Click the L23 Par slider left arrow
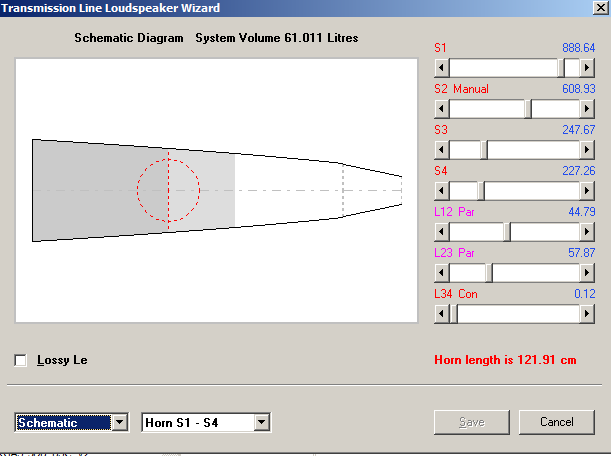 pyautogui.click(x=441, y=273)
